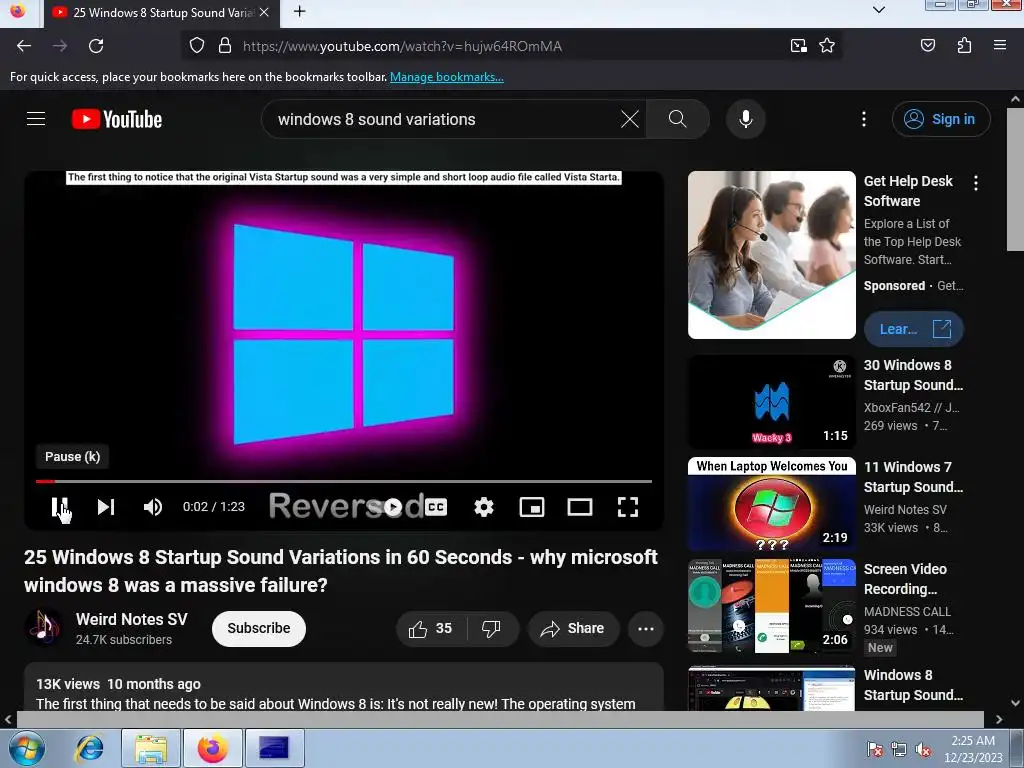The height and width of the screenshot is (768, 1024).
Task: Save page to Pocket
Action: [927, 46]
